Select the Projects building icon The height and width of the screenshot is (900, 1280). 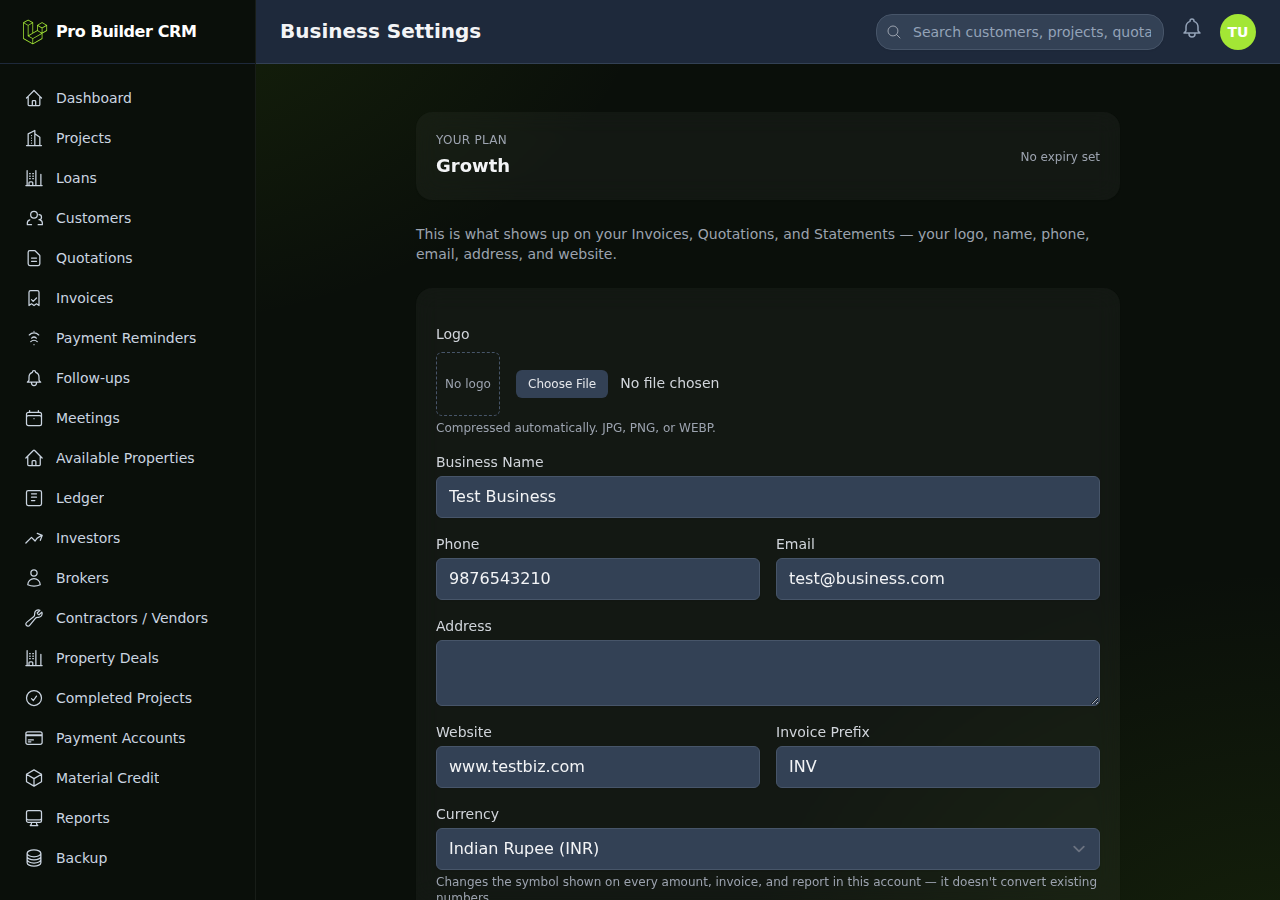pos(34,138)
